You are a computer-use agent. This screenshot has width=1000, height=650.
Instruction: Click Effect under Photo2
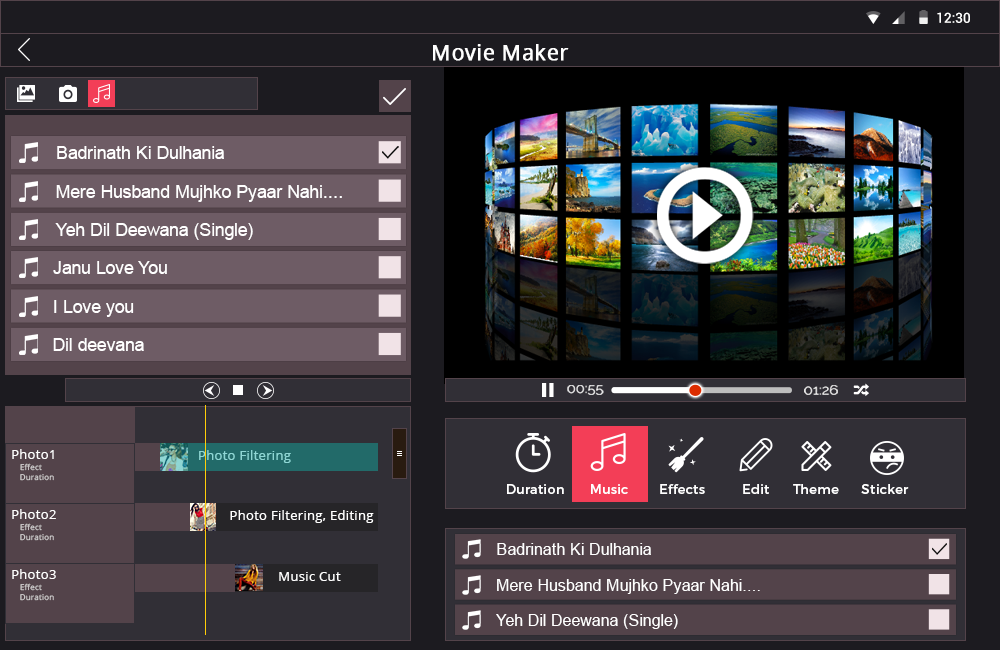point(31,528)
